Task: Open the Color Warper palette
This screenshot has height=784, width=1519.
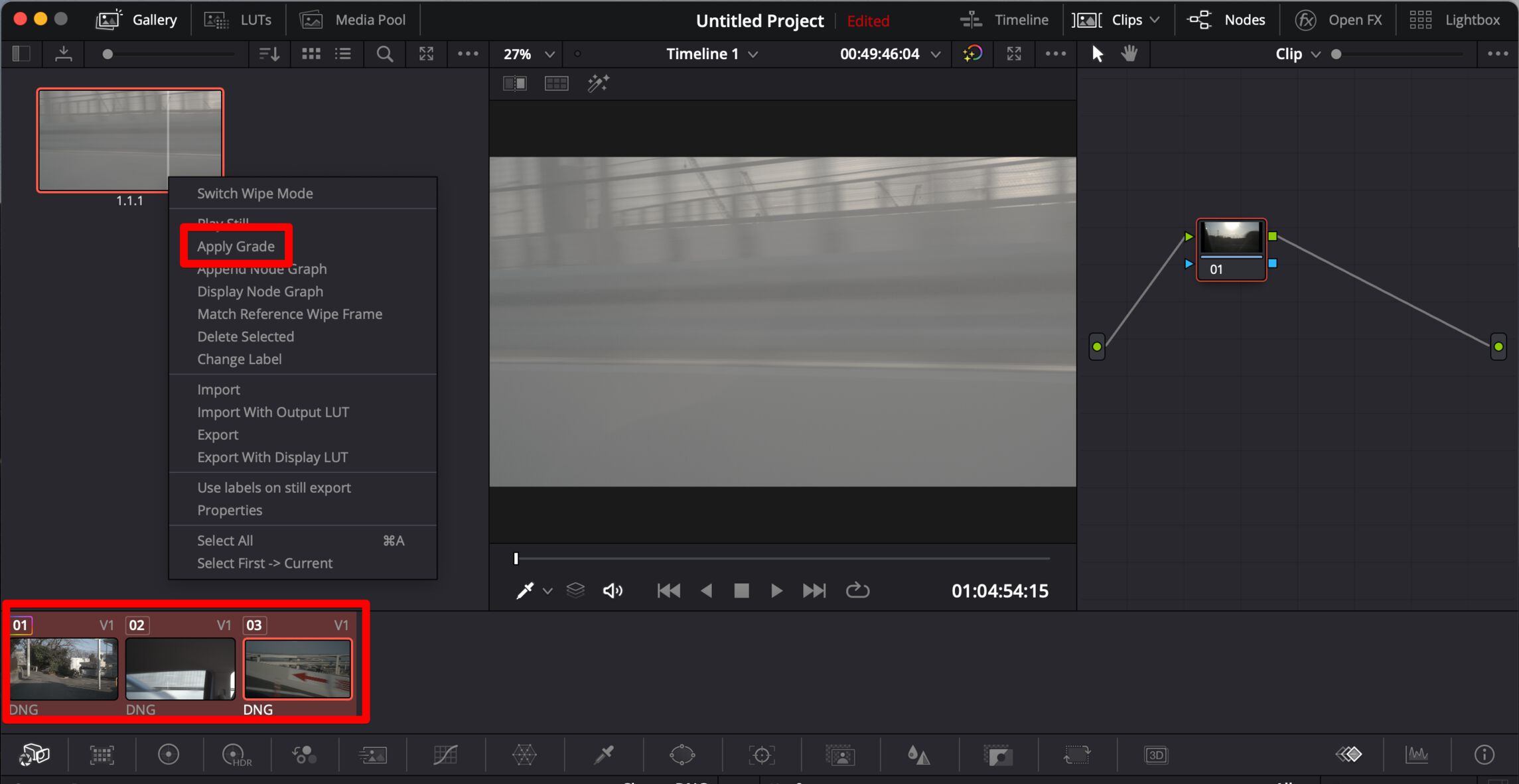Action: click(x=524, y=754)
